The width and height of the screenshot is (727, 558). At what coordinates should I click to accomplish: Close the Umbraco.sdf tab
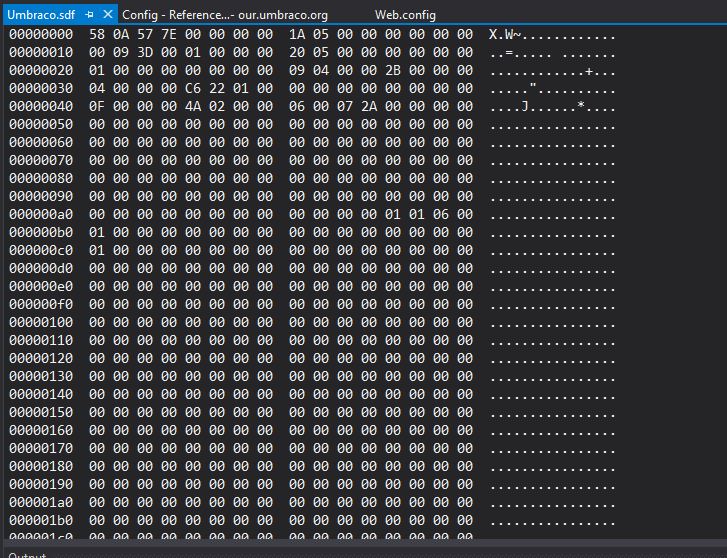tap(108, 15)
